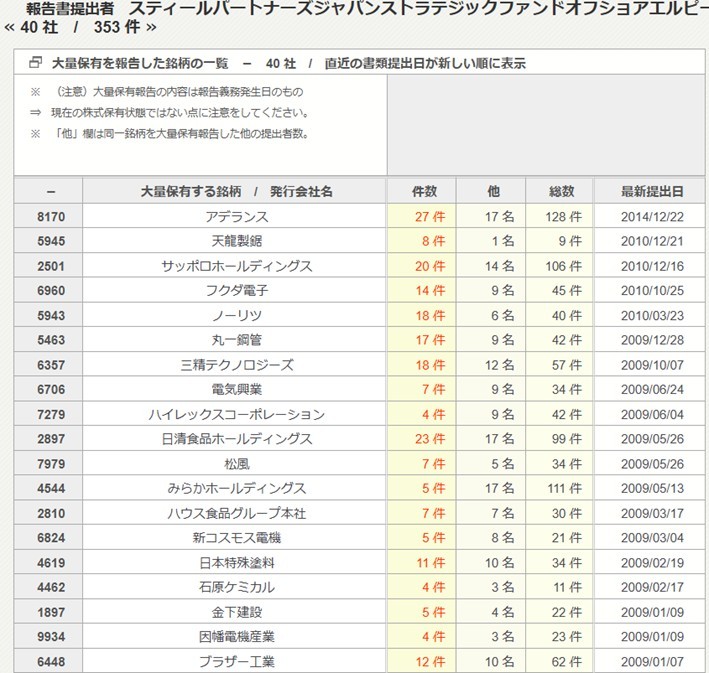Sort by the 最新提出日 column header
The width and height of the screenshot is (709, 673).
click(x=652, y=191)
